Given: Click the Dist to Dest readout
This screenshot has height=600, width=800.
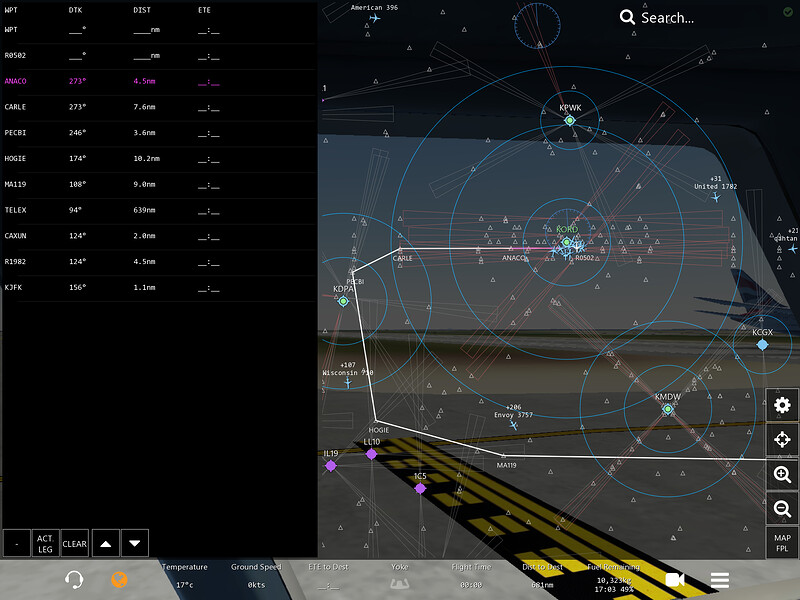Looking at the screenshot, I should 542,576.
